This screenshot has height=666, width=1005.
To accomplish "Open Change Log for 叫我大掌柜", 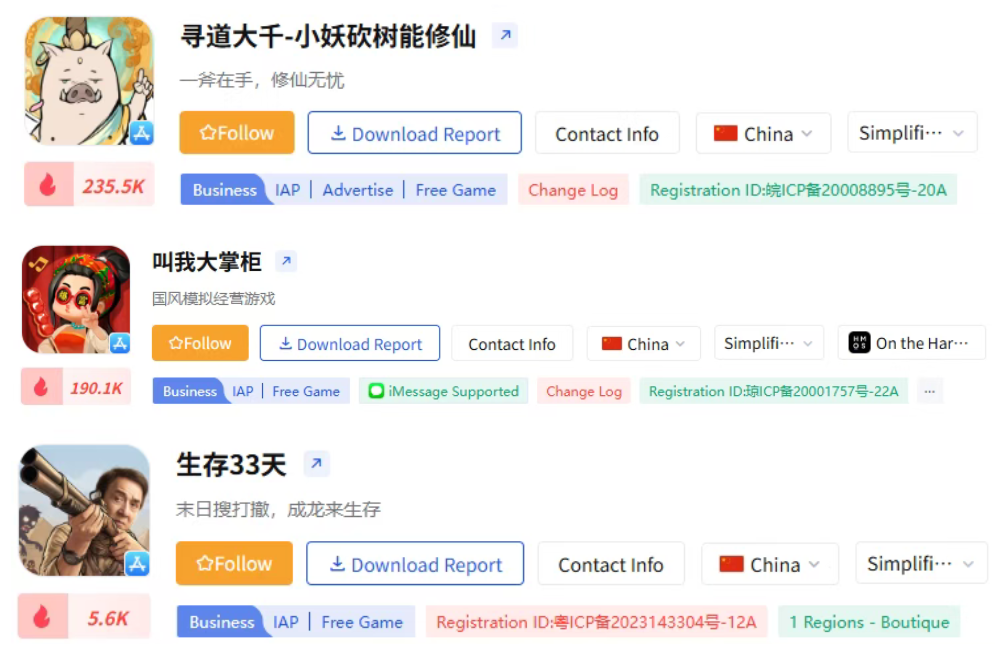I will [583, 391].
